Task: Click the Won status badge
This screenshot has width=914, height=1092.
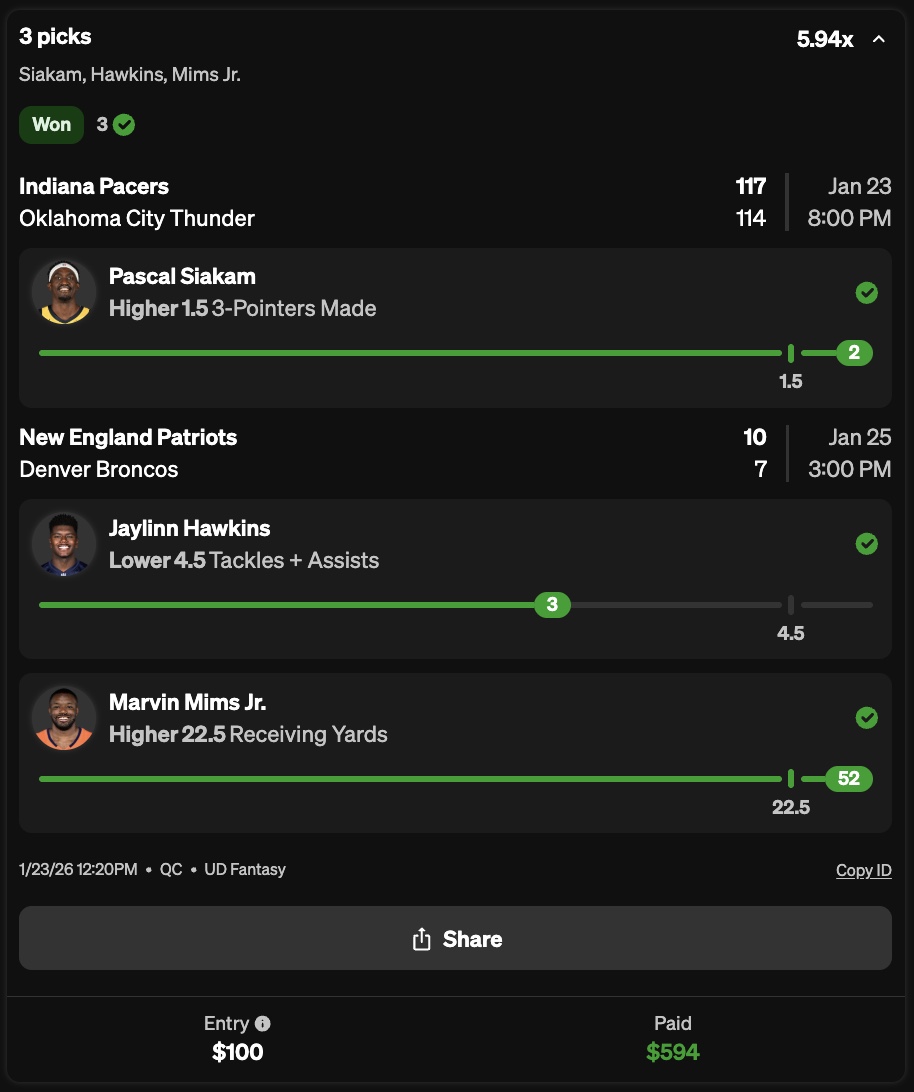Action: point(52,125)
